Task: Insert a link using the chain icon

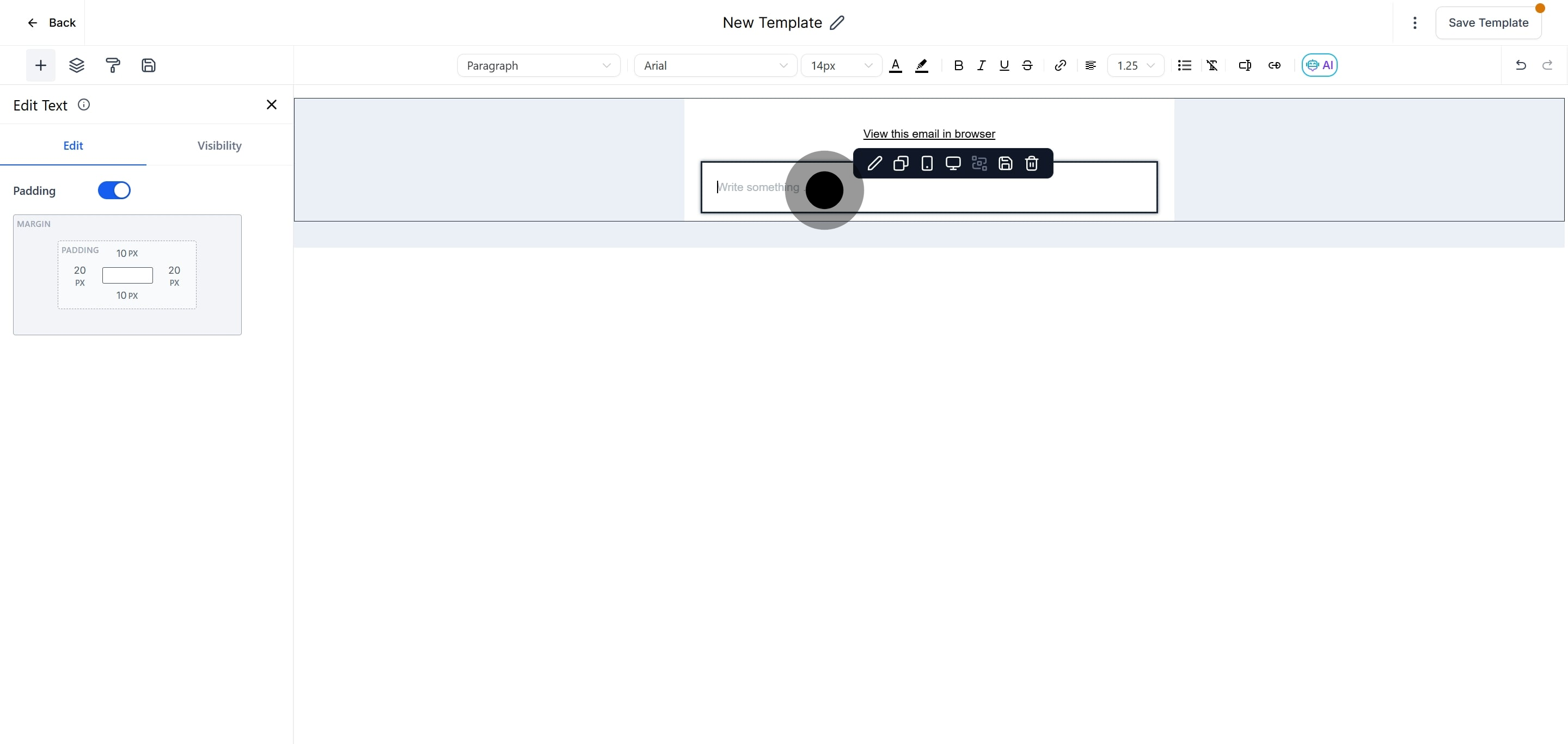Action: (x=1059, y=65)
